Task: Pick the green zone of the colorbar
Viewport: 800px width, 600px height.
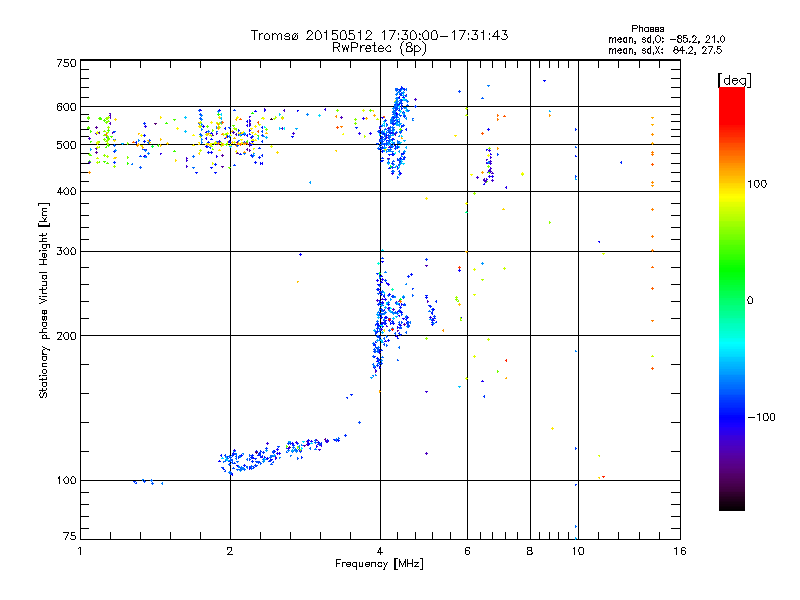Action: [x=732, y=270]
